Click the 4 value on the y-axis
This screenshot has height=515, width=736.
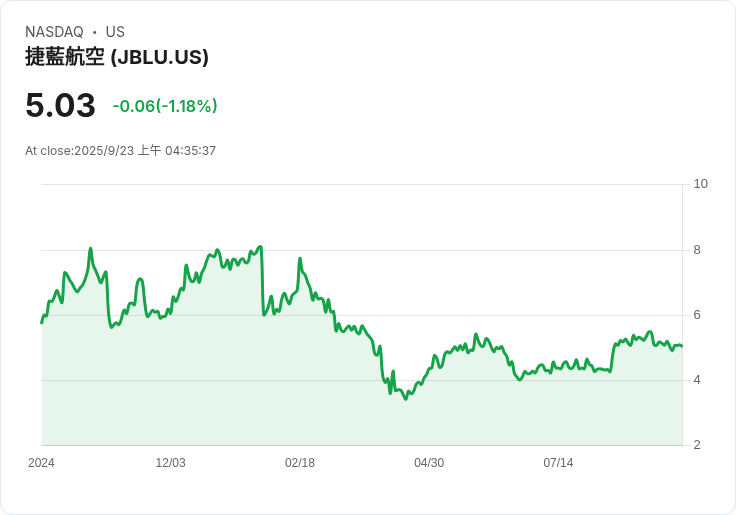coord(697,380)
